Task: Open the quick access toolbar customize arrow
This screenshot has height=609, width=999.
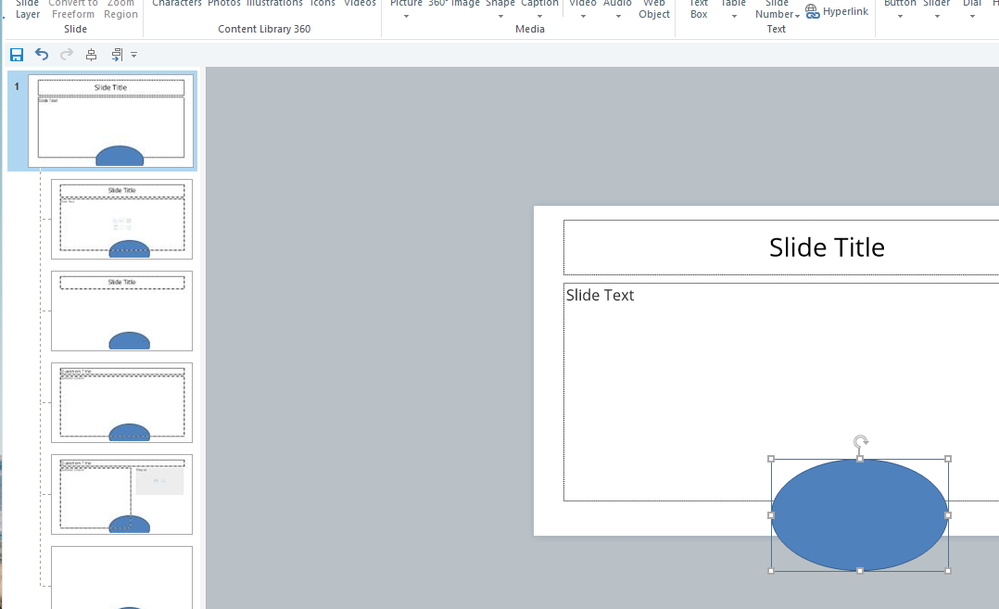Action: [134, 55]
